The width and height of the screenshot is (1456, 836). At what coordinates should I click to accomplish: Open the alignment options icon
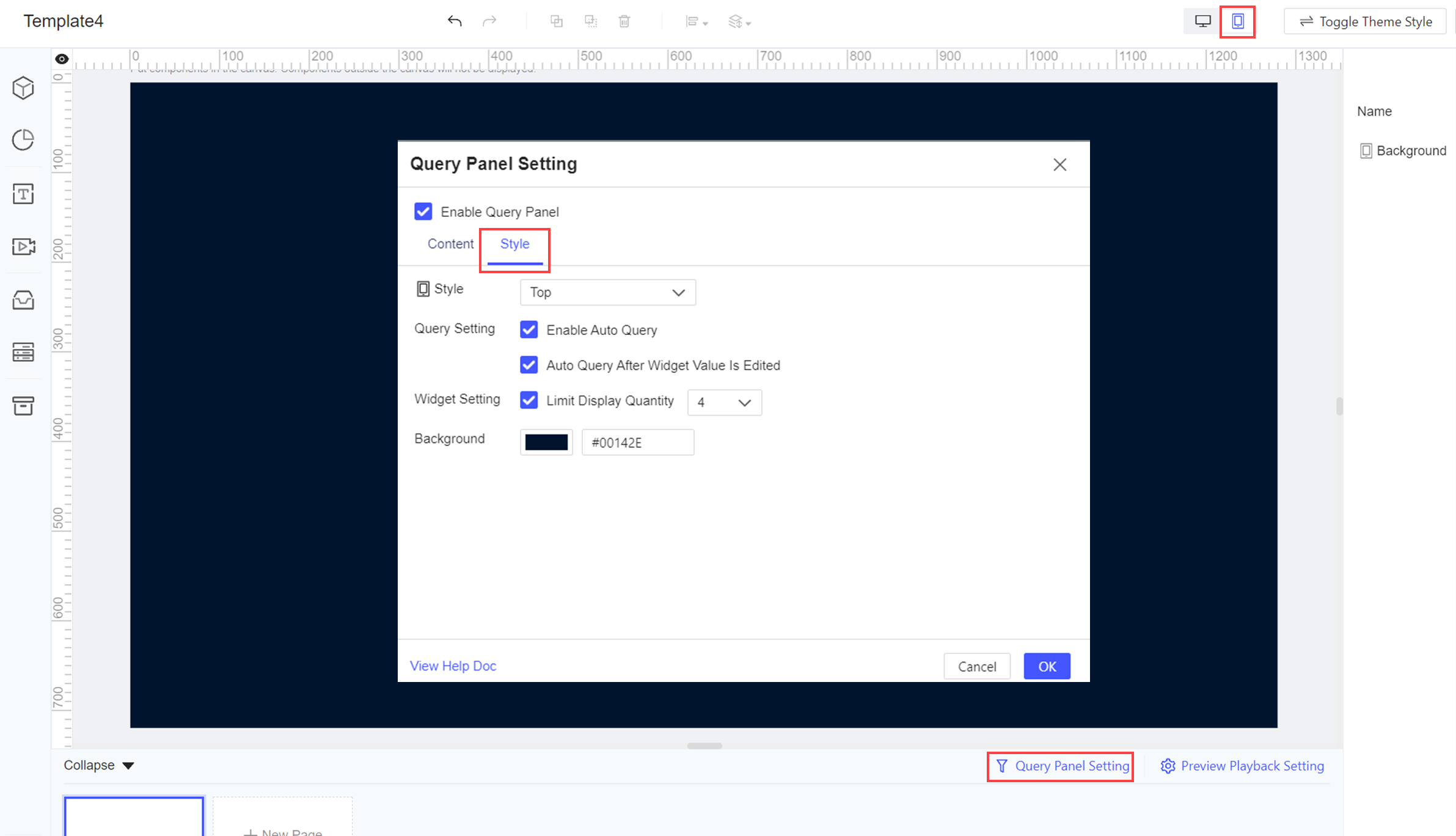point(697,22)
